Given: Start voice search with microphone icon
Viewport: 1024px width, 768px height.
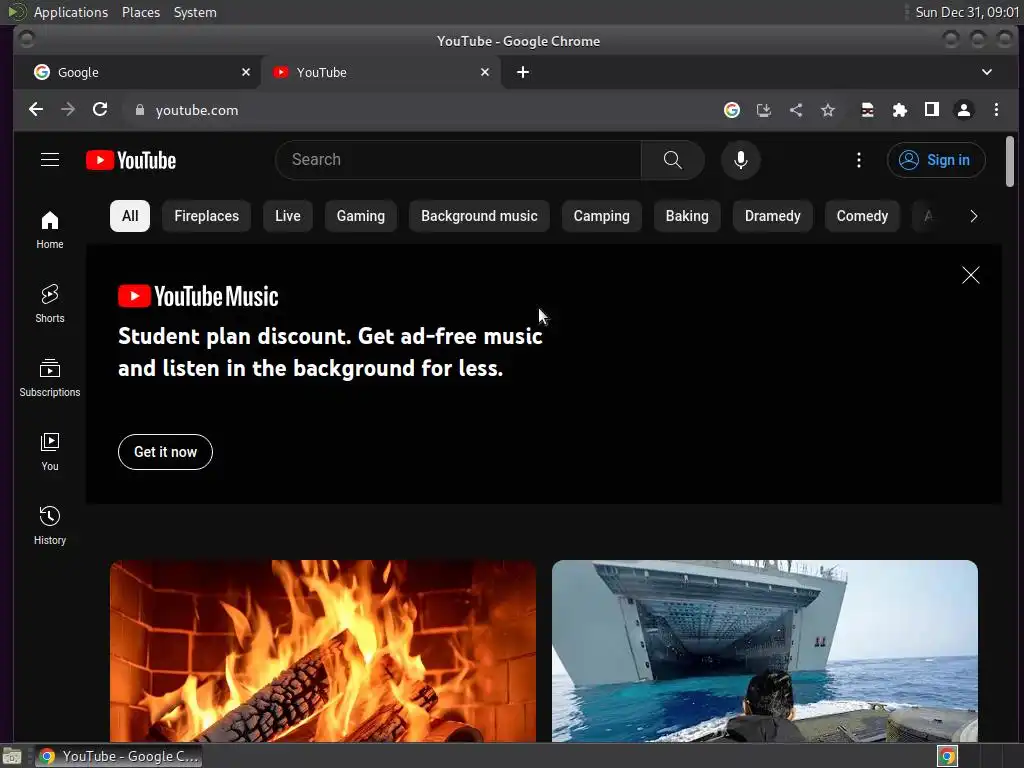Looking at the screenshot, I should (741, 160).
